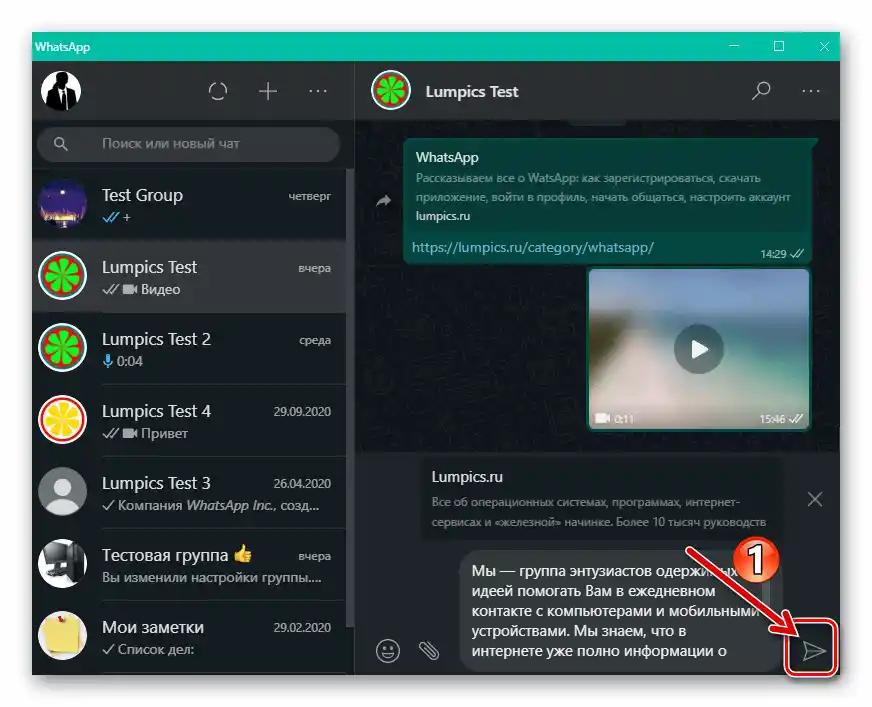Click Test Group avatar picture
Screen dimensions: 872x707
tap(62, 204)
